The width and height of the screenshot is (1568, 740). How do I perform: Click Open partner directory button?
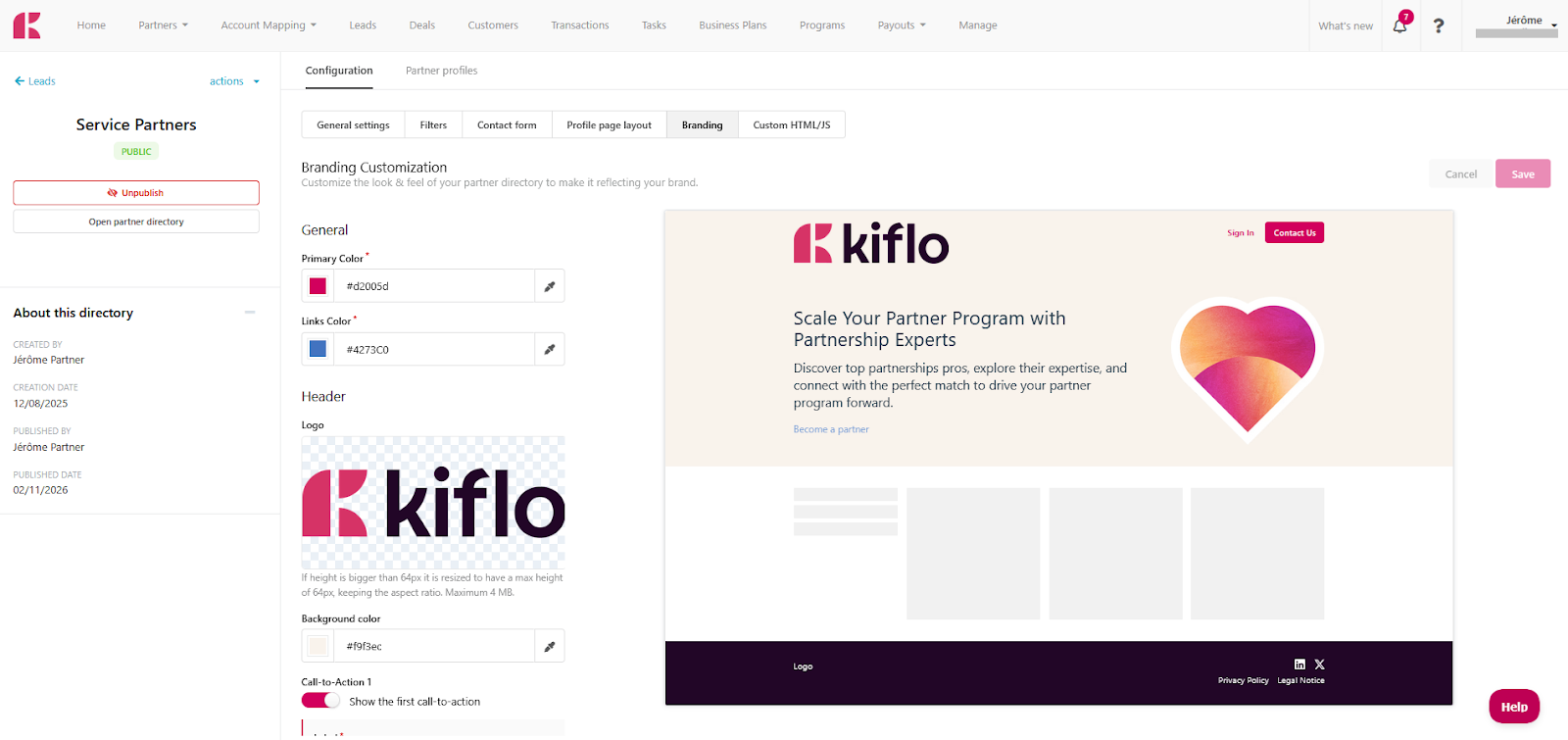tap(136, 222)
